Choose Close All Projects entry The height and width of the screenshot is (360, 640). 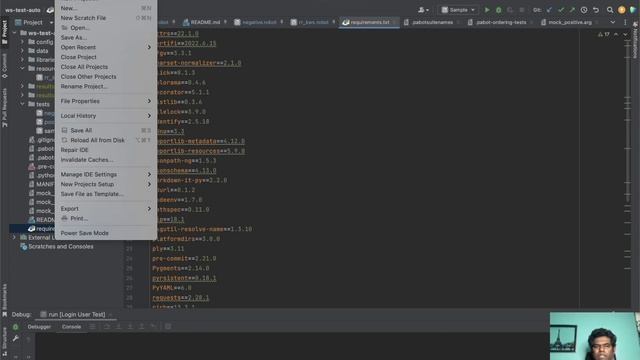tap(106, 67)
